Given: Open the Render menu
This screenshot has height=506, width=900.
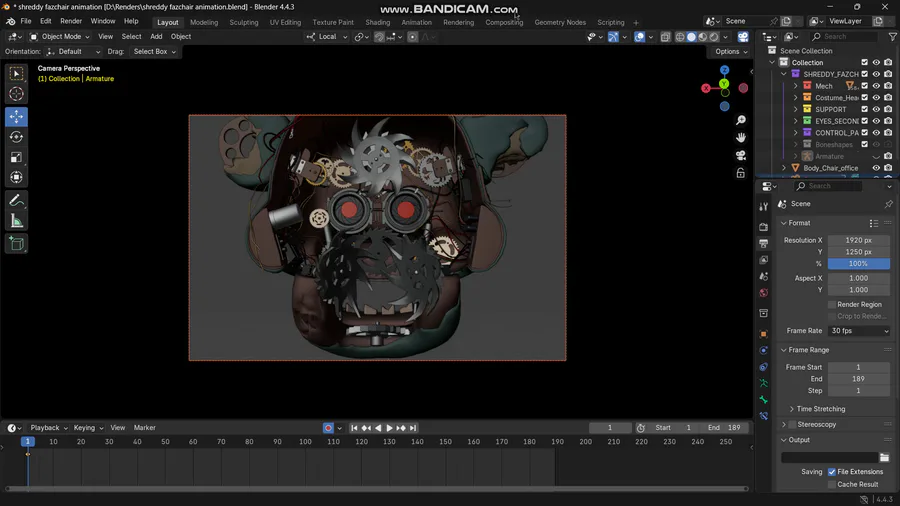Looking at the screenshot, I should (x=71, y=21).
